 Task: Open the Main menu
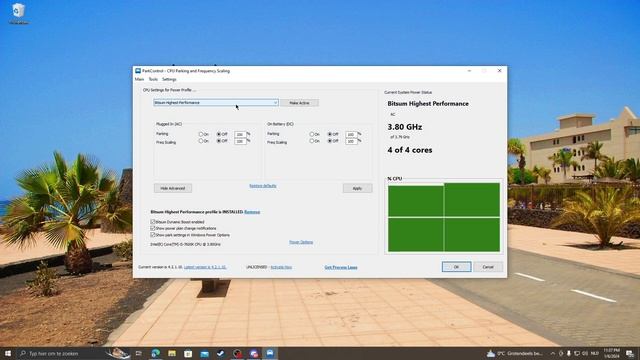click(139, 79)
